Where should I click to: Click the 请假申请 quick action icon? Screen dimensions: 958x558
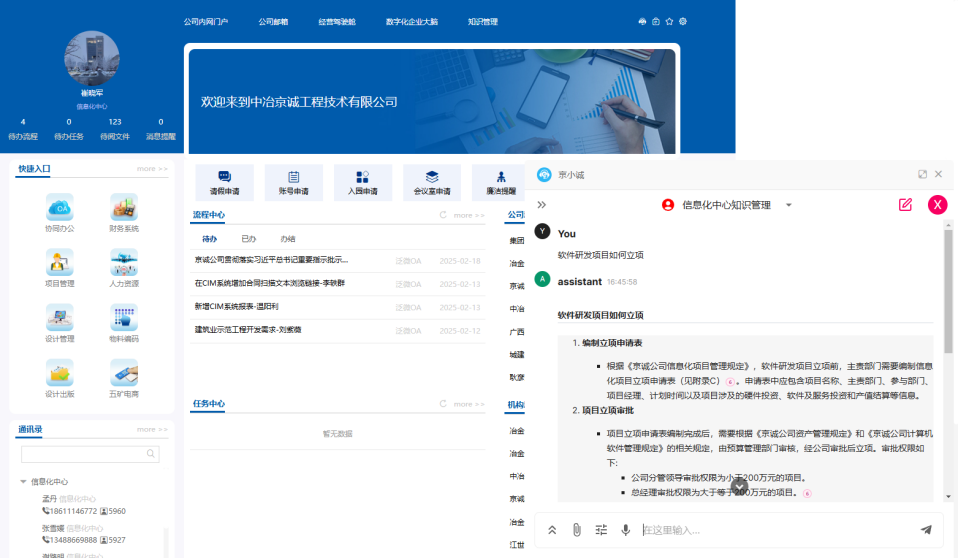pos(224,177)
